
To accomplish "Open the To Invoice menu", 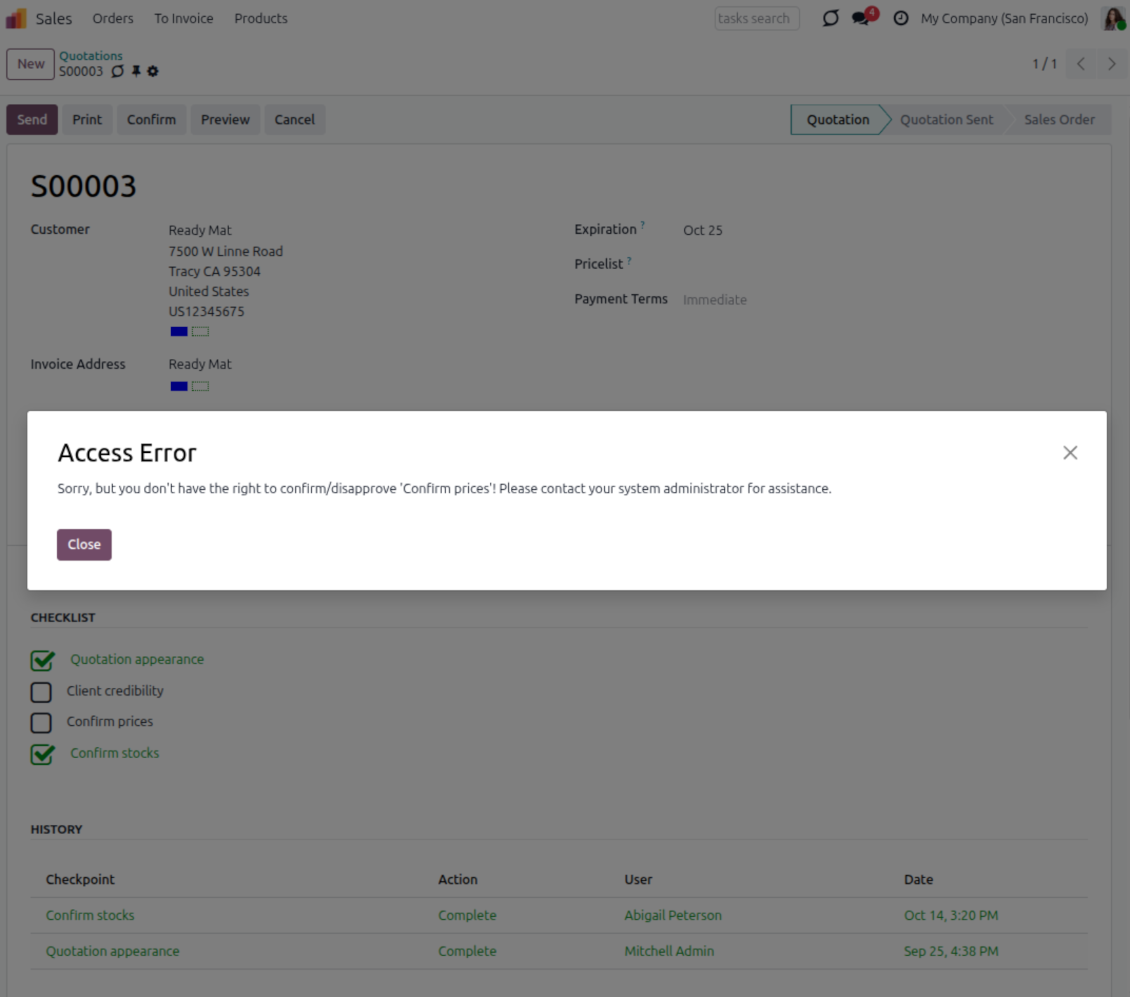I will (183, 18).
